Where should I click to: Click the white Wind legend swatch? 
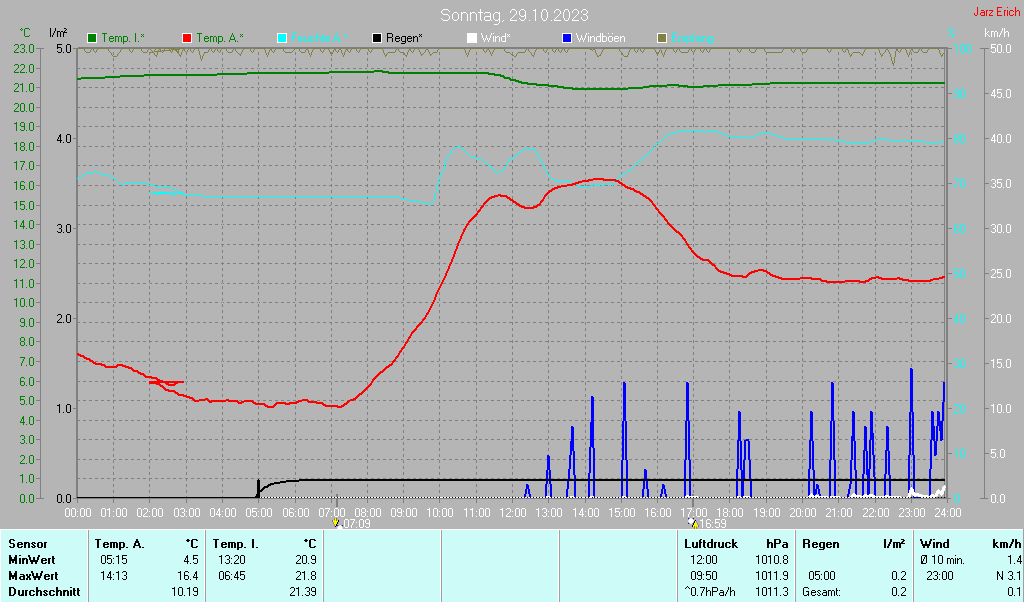[472, 39]
